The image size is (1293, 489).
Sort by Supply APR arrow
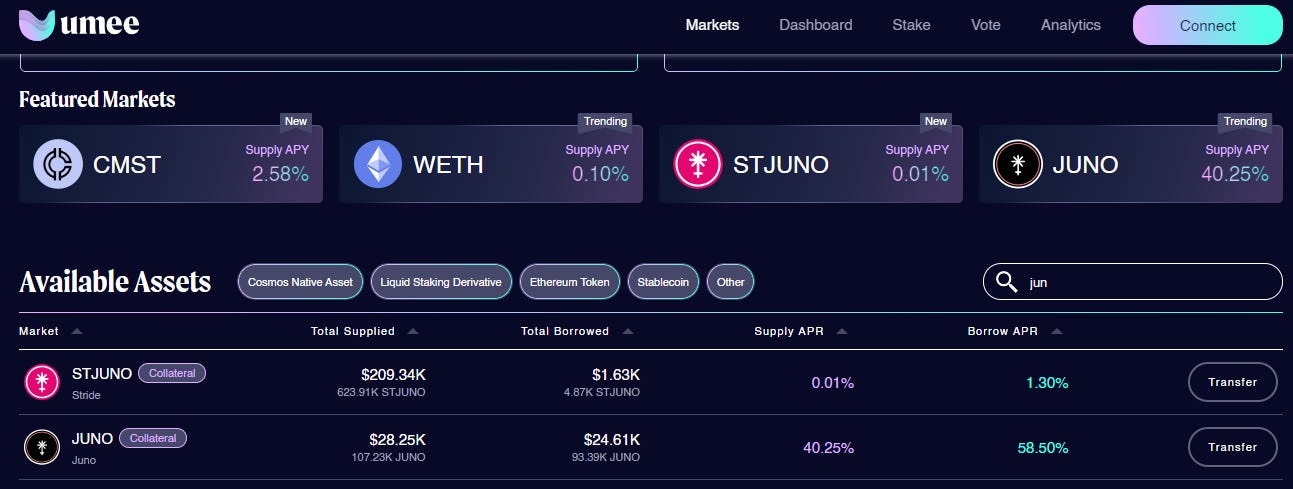pyautogui.click(x=842, y=331)
